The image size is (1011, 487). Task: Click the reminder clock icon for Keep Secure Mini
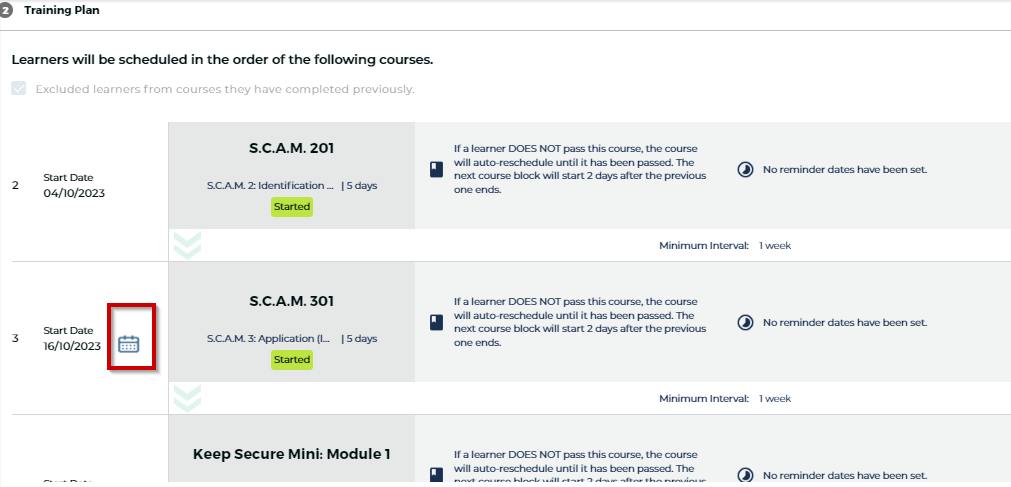click(x=745, y=475)
